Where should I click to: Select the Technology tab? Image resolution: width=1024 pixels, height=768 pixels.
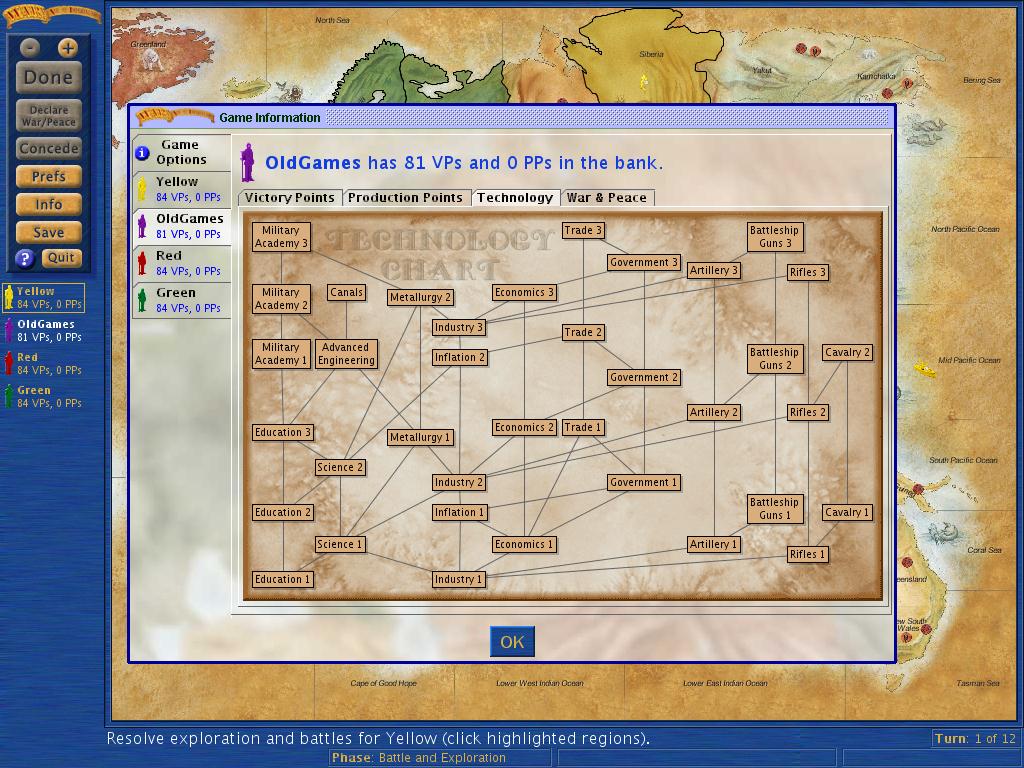tap(515, 198)
